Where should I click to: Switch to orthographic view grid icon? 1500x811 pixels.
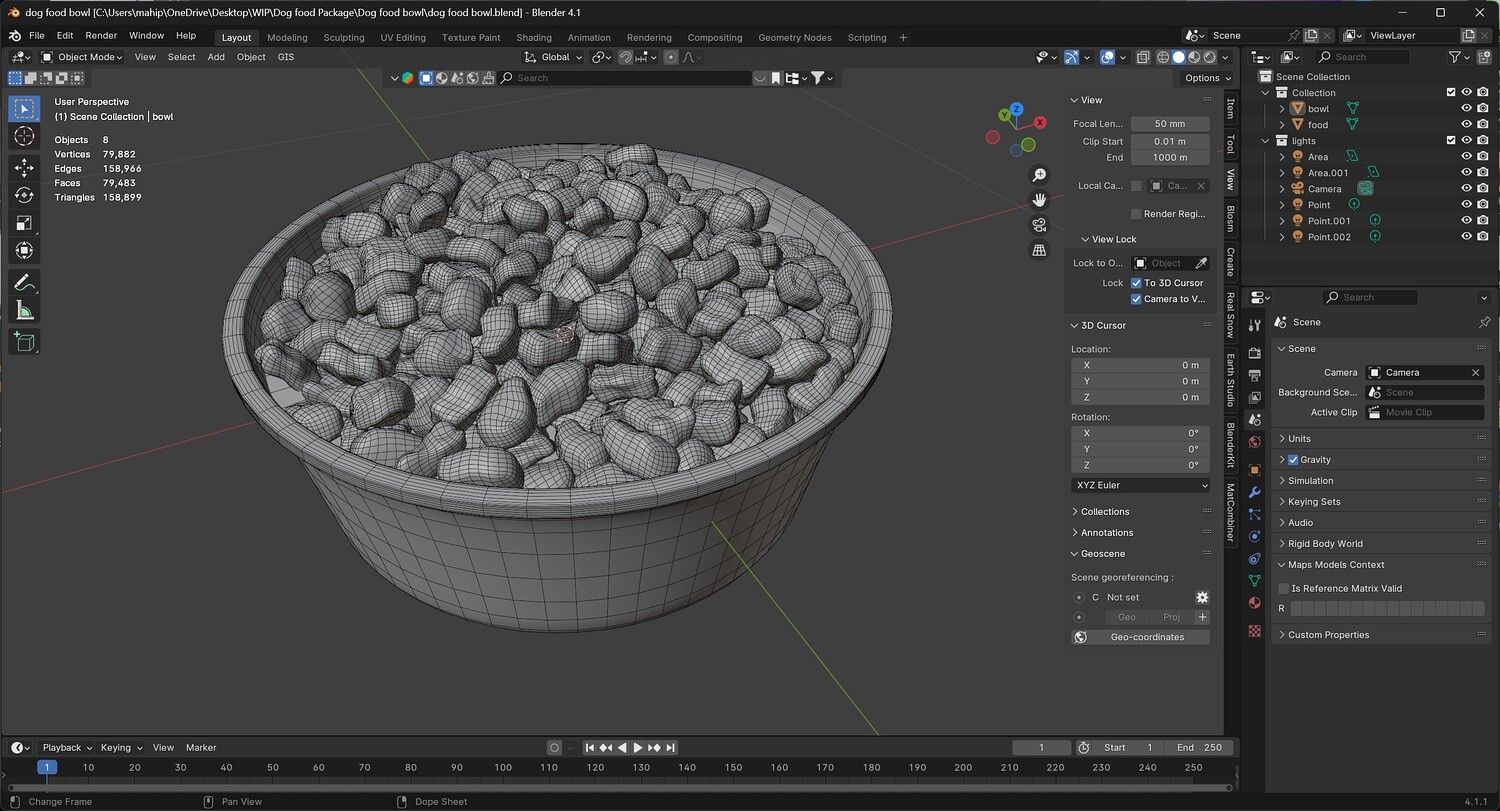pos(1039,250)
